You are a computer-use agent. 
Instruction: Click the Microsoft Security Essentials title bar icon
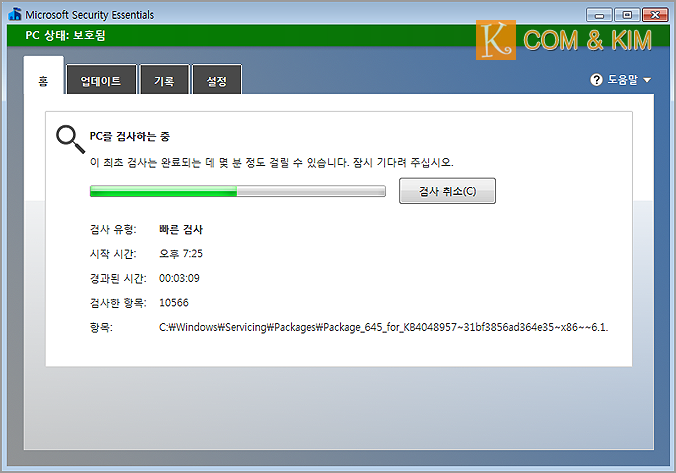[15, 14]
